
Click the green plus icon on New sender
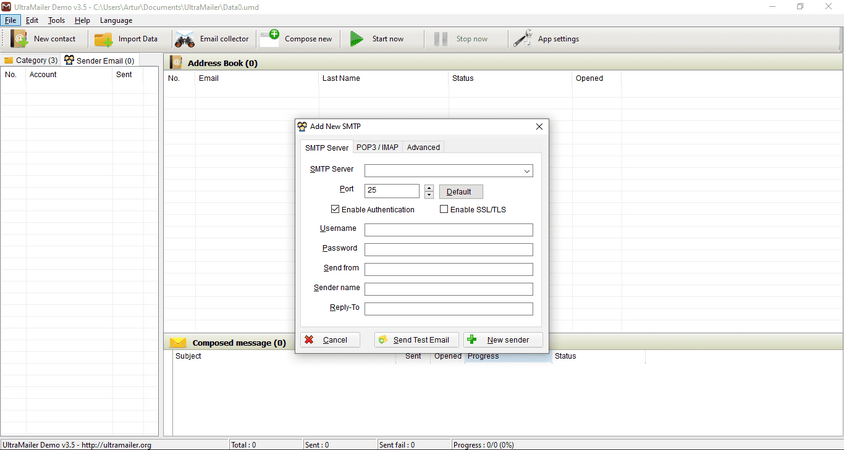point(472,340)
